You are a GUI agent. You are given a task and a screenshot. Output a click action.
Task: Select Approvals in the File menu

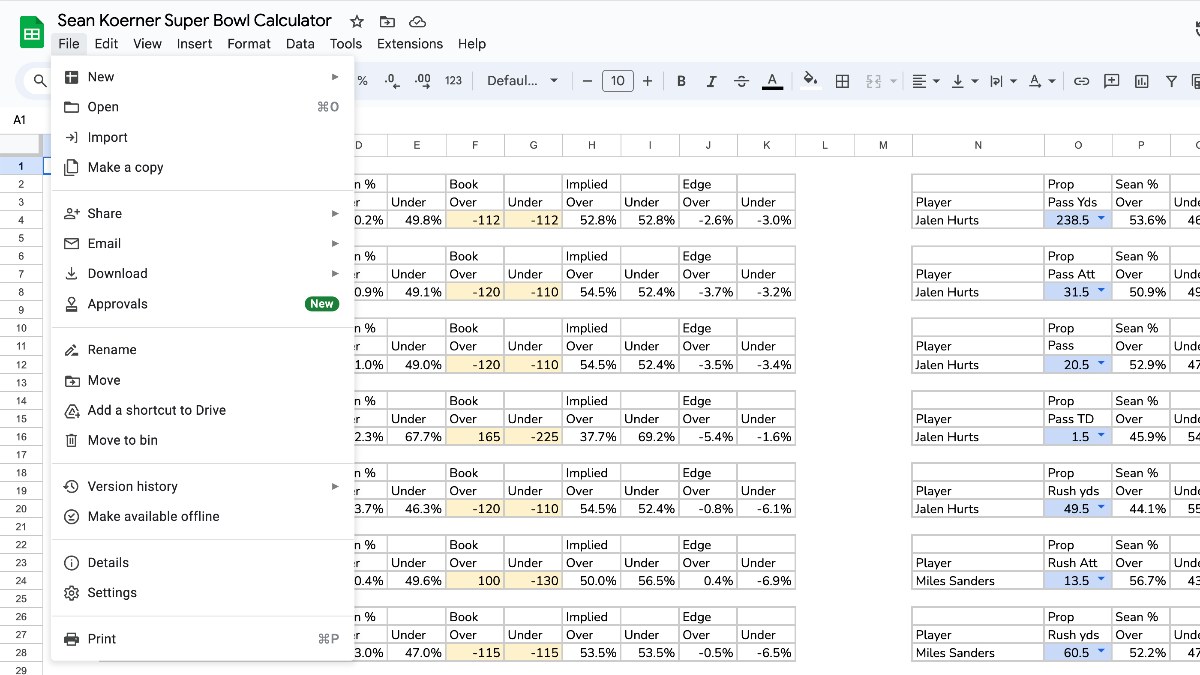[x=203, y=304]
